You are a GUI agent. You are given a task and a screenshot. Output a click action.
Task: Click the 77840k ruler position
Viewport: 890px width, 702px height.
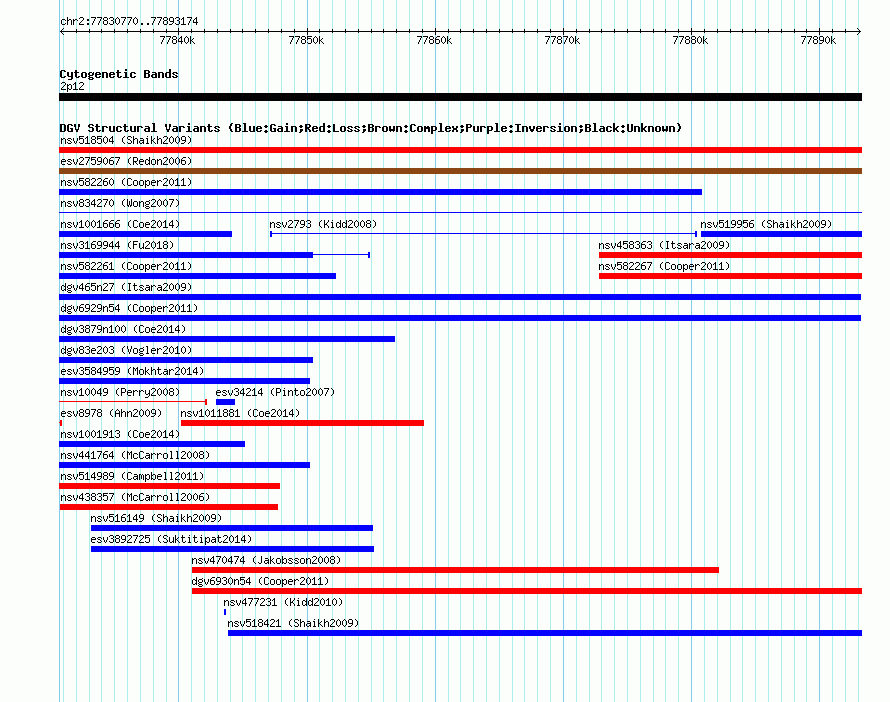[x=177, y=40]
